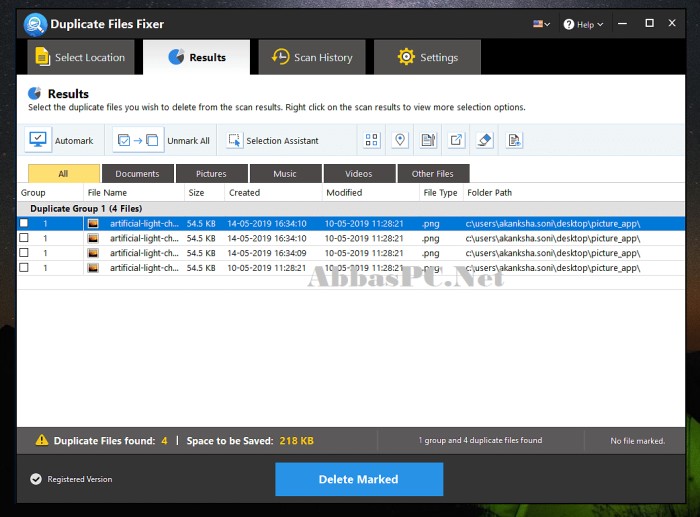
Task: Sort by the Created column header
Action: [x=273, y=192]
